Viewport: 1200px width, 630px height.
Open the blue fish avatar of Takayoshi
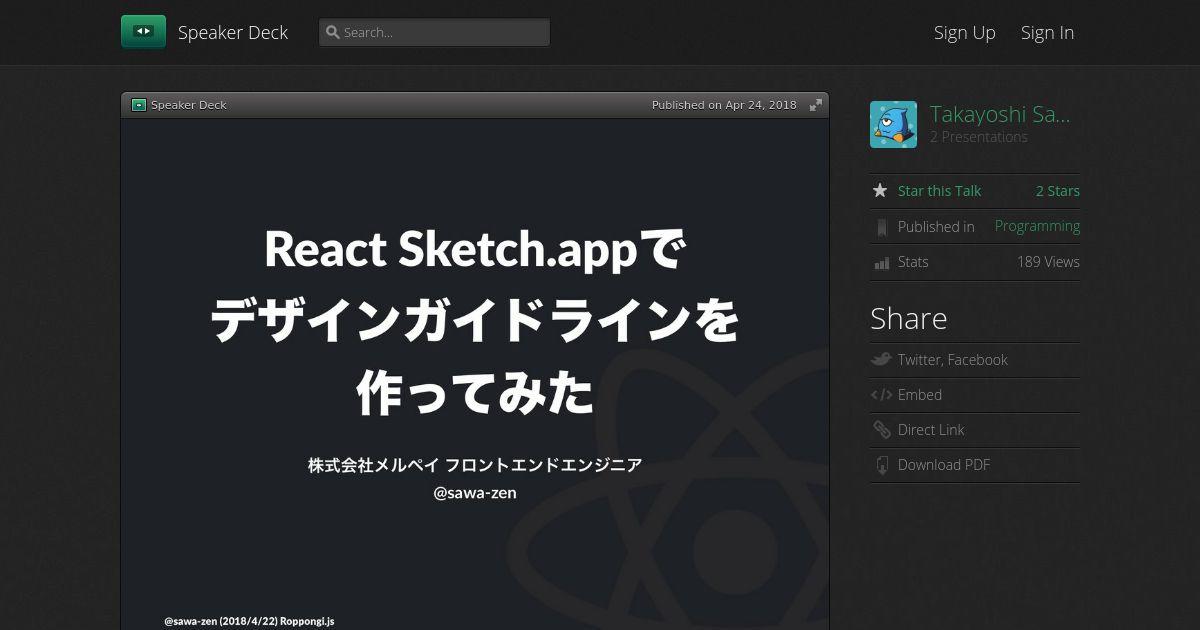click(893, 125)
